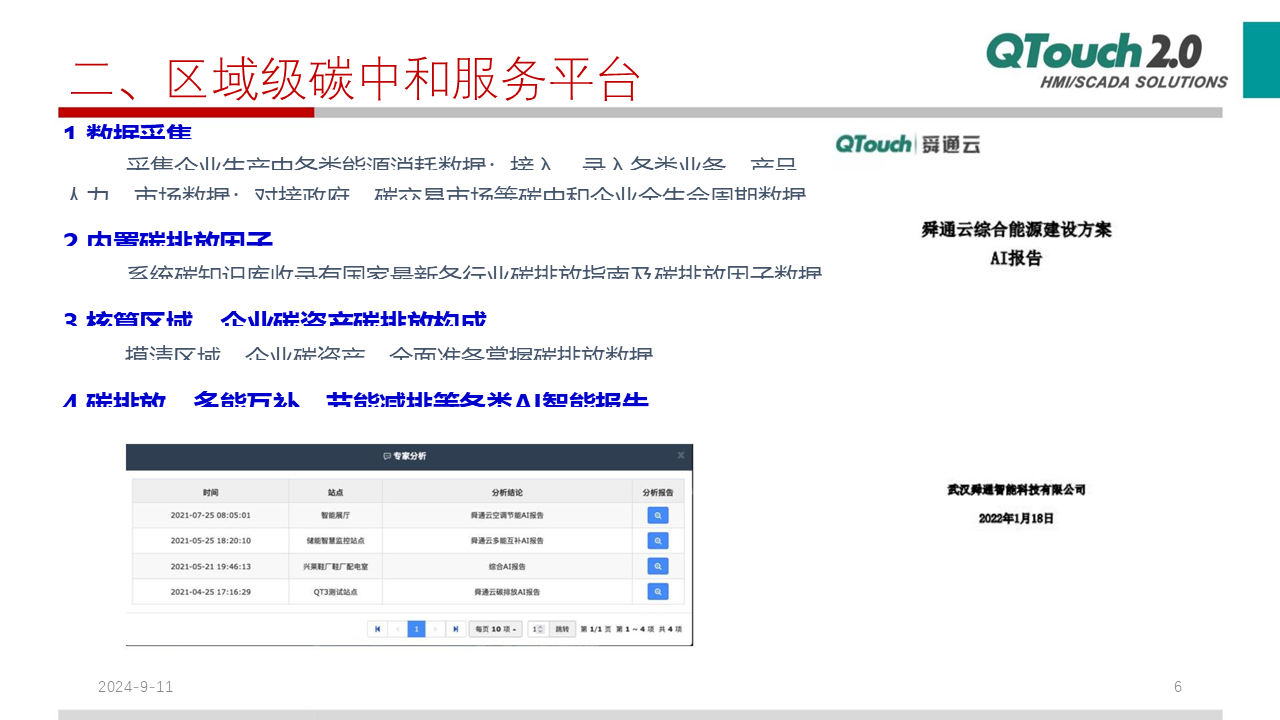The height and width of the screenshot is (720, 1280).
Task: Click the 分析结论 column header
Action: (x=506, y=492)
